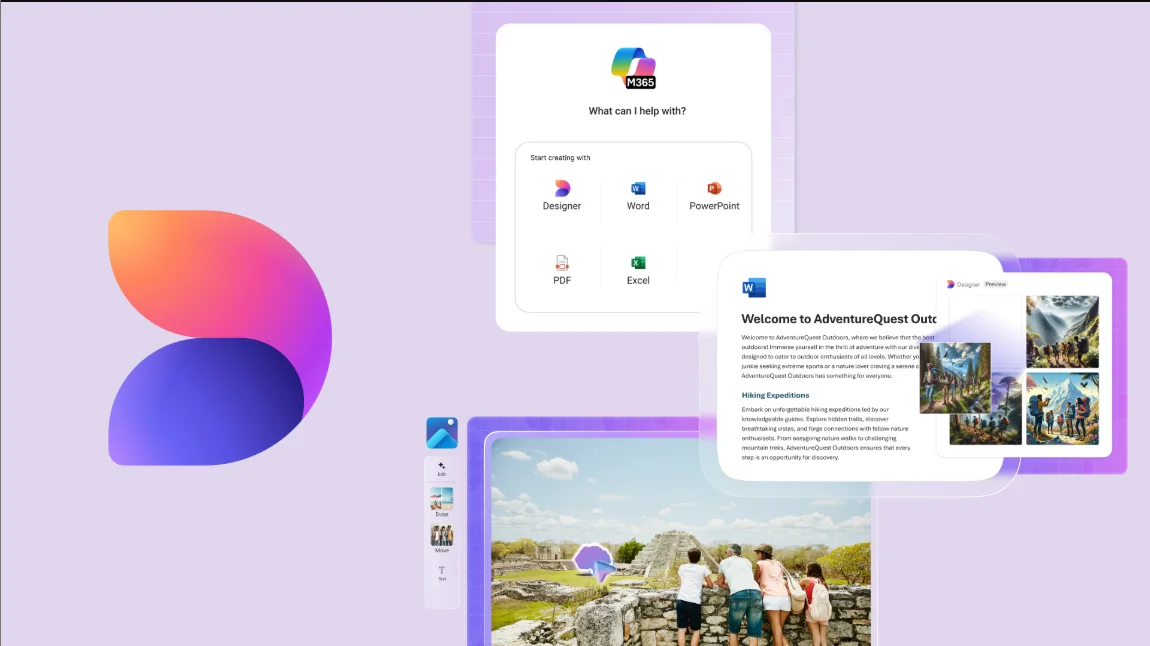Click the large Designer logo
Image resolution: width=1150 pixels, height=646 pixels.
(x=220, y=337)
